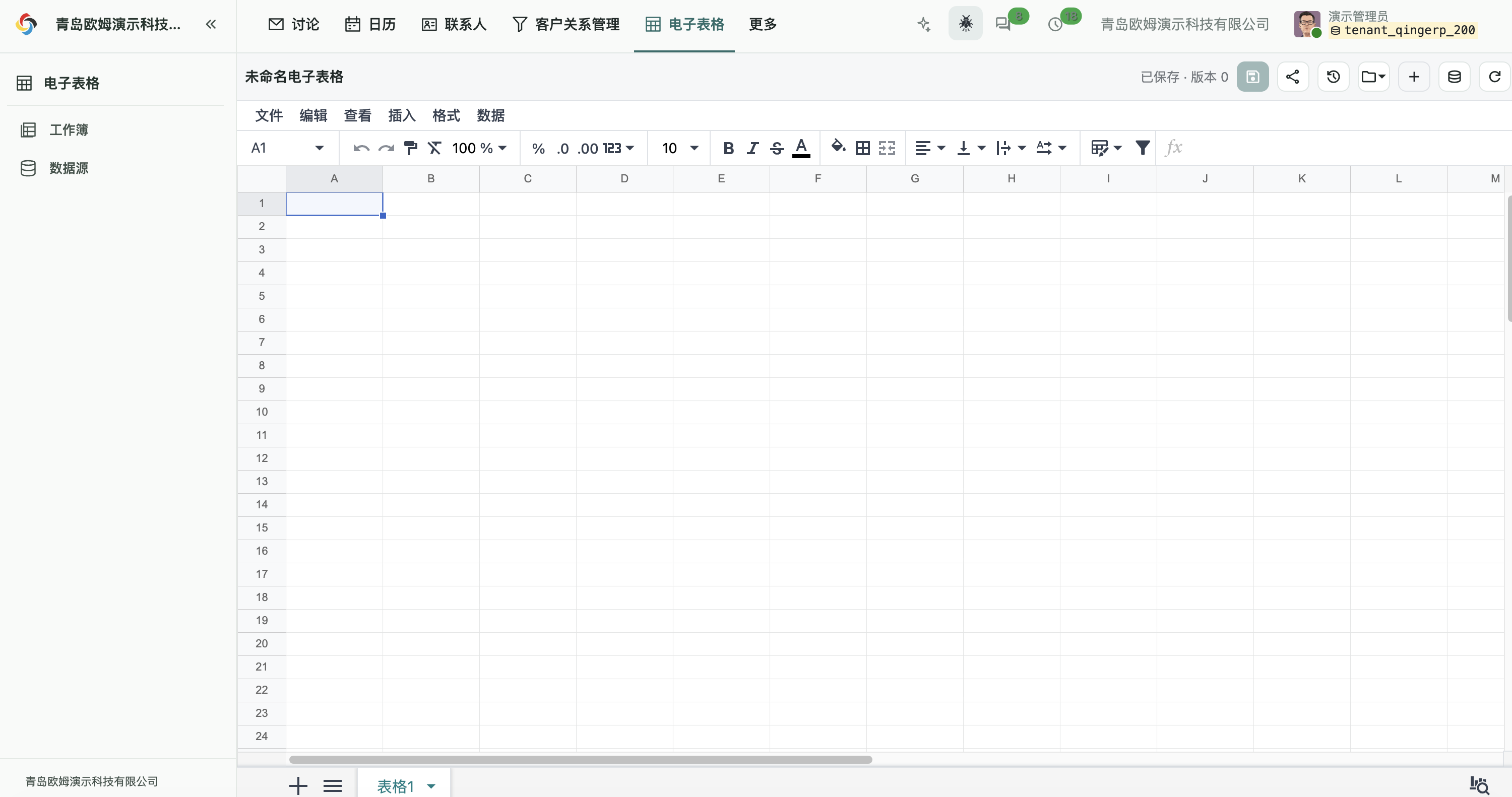Add a new sheet with bottom plus
This screenshot has width=1512, height=797.
pos(298,786)
